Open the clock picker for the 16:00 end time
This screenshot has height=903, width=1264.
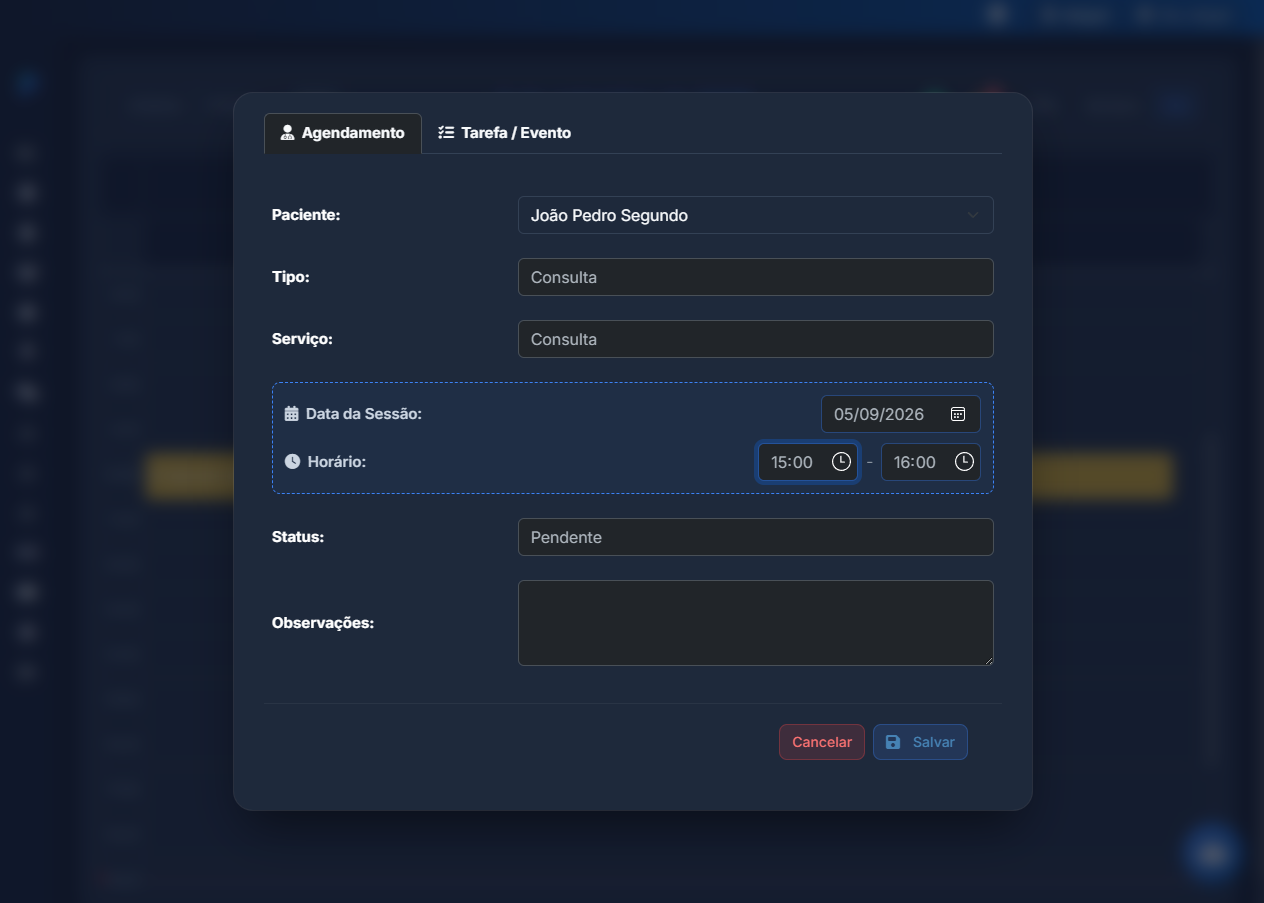click(x=964, y=462)
